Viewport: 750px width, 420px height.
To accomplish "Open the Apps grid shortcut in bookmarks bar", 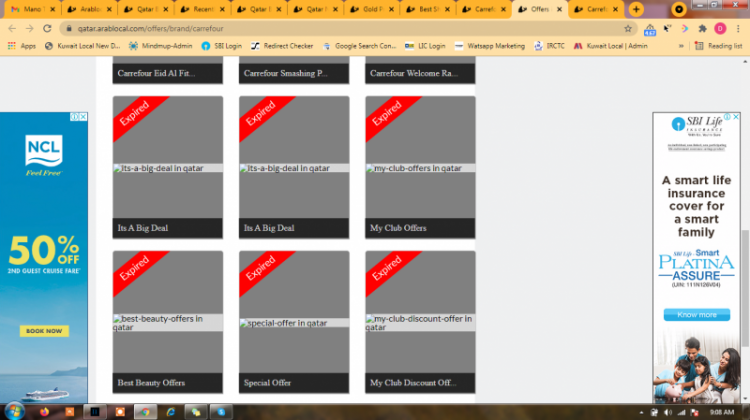I will click(x=22, y=46).
